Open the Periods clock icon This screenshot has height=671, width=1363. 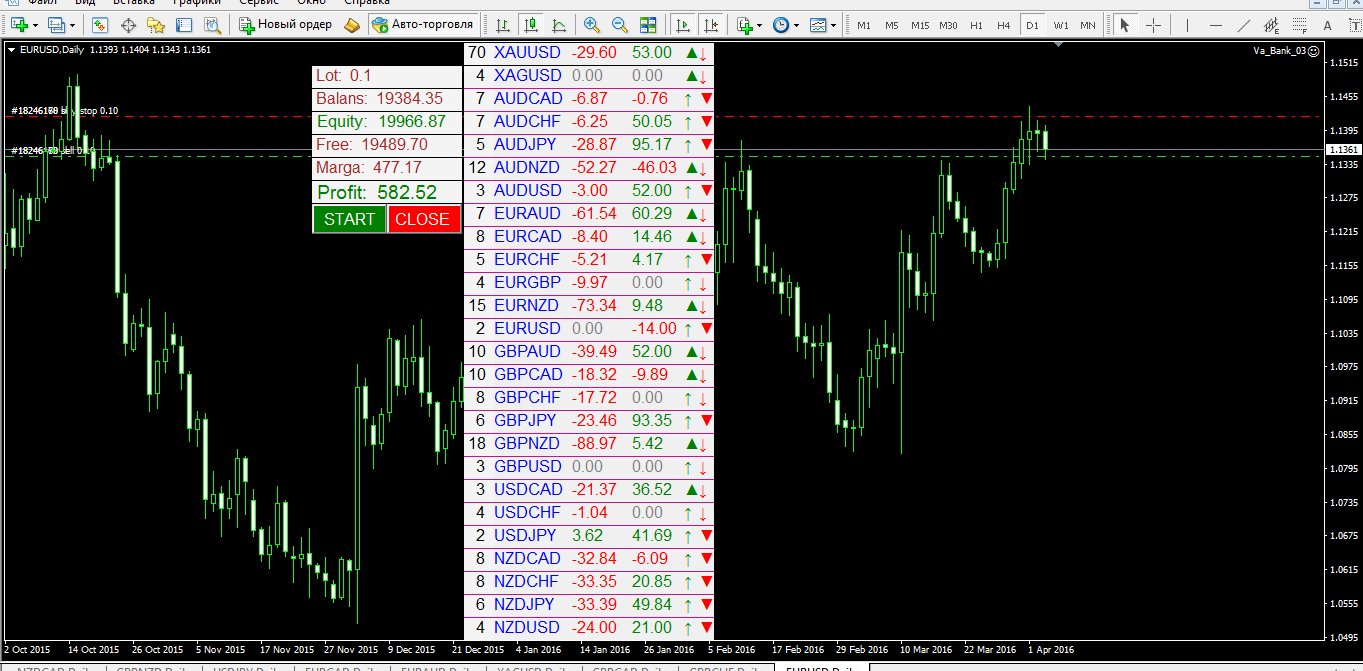tap(780, 24)
